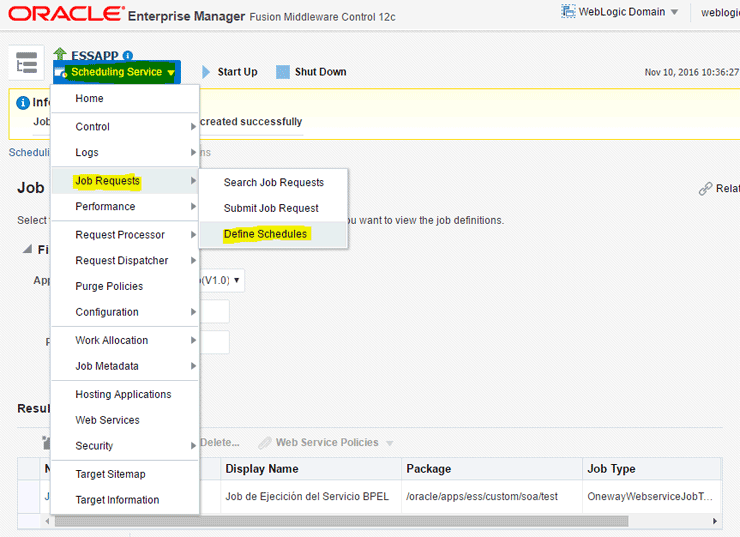Select Home from the menu
The height and width of the screenshot is (537, 740).
point(125,98)
